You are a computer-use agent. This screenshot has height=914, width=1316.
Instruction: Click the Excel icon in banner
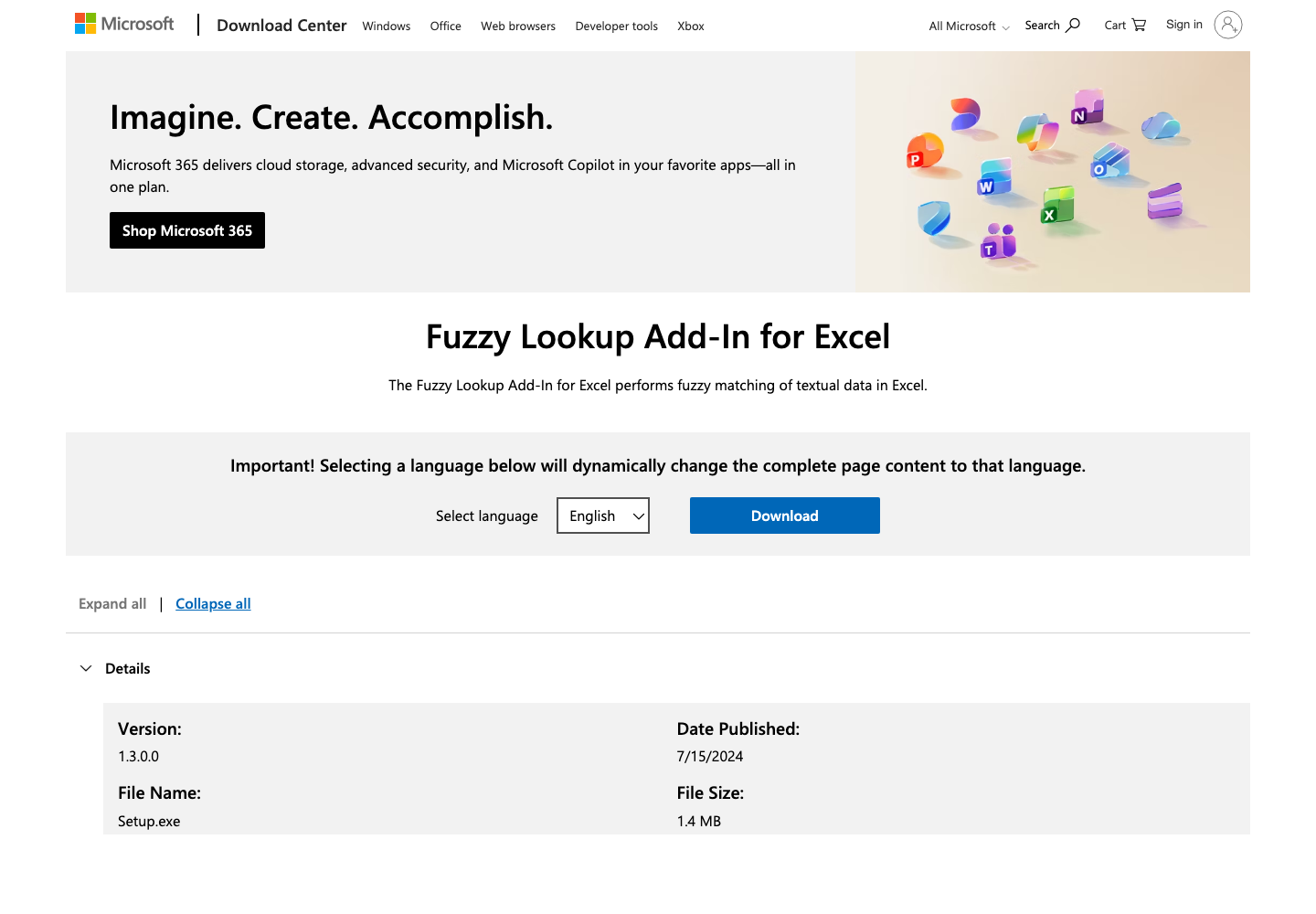pyautogui.click(x=1057, y=205)
